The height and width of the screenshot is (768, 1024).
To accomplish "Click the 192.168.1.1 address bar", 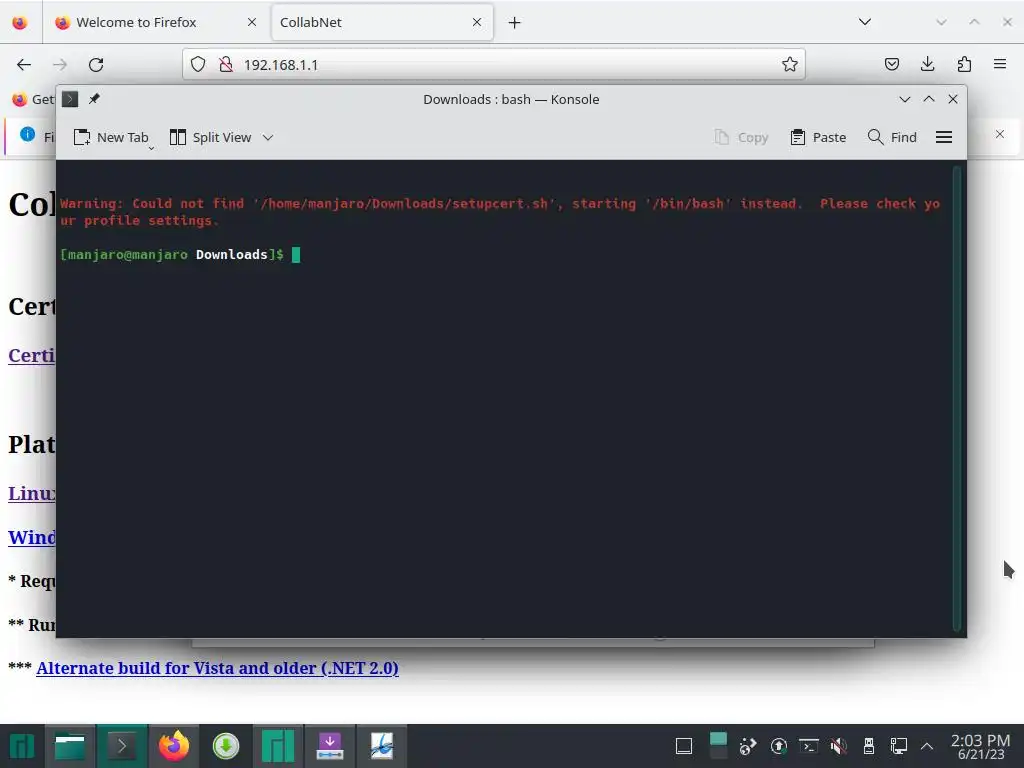I will (x=494, y=64).
